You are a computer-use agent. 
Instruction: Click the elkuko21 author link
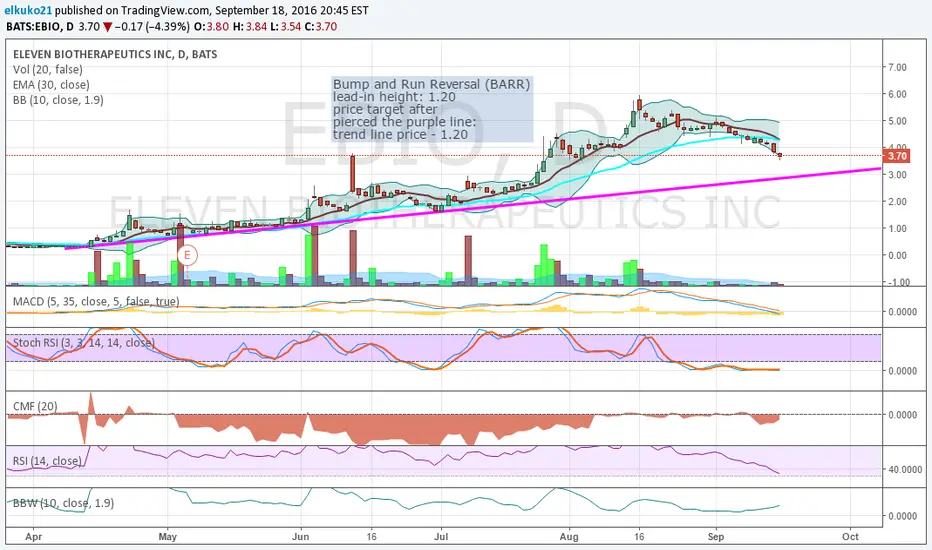click(29, 10)
